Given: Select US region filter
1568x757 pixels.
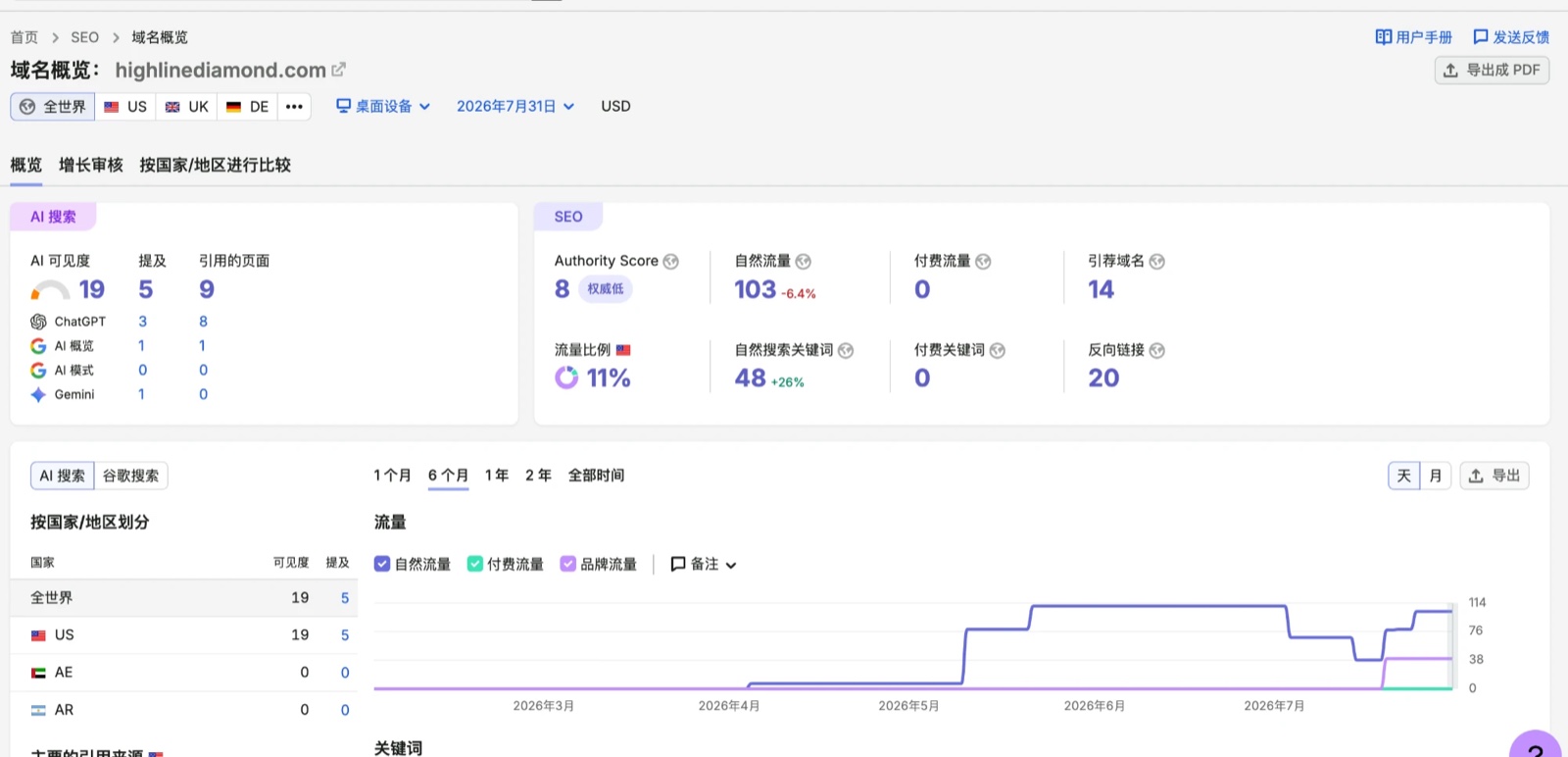Looking at the screenshot, I should coord(125,107).
